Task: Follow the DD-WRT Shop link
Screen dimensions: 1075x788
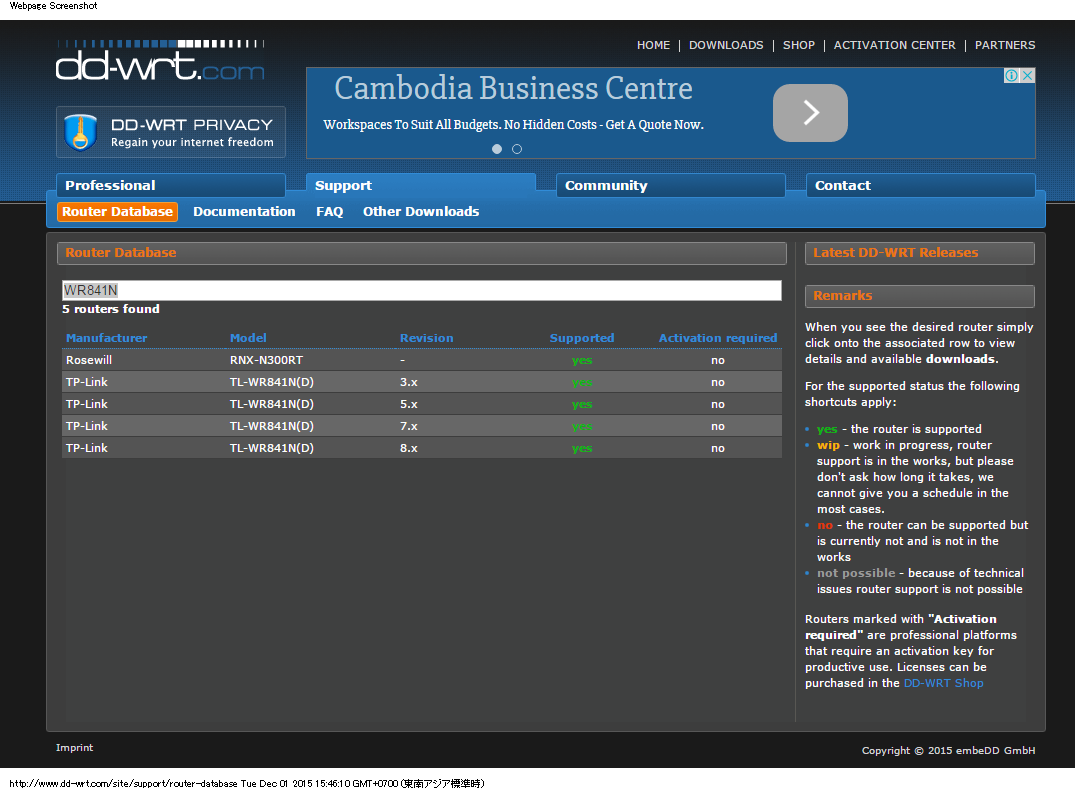Action: 943,683
